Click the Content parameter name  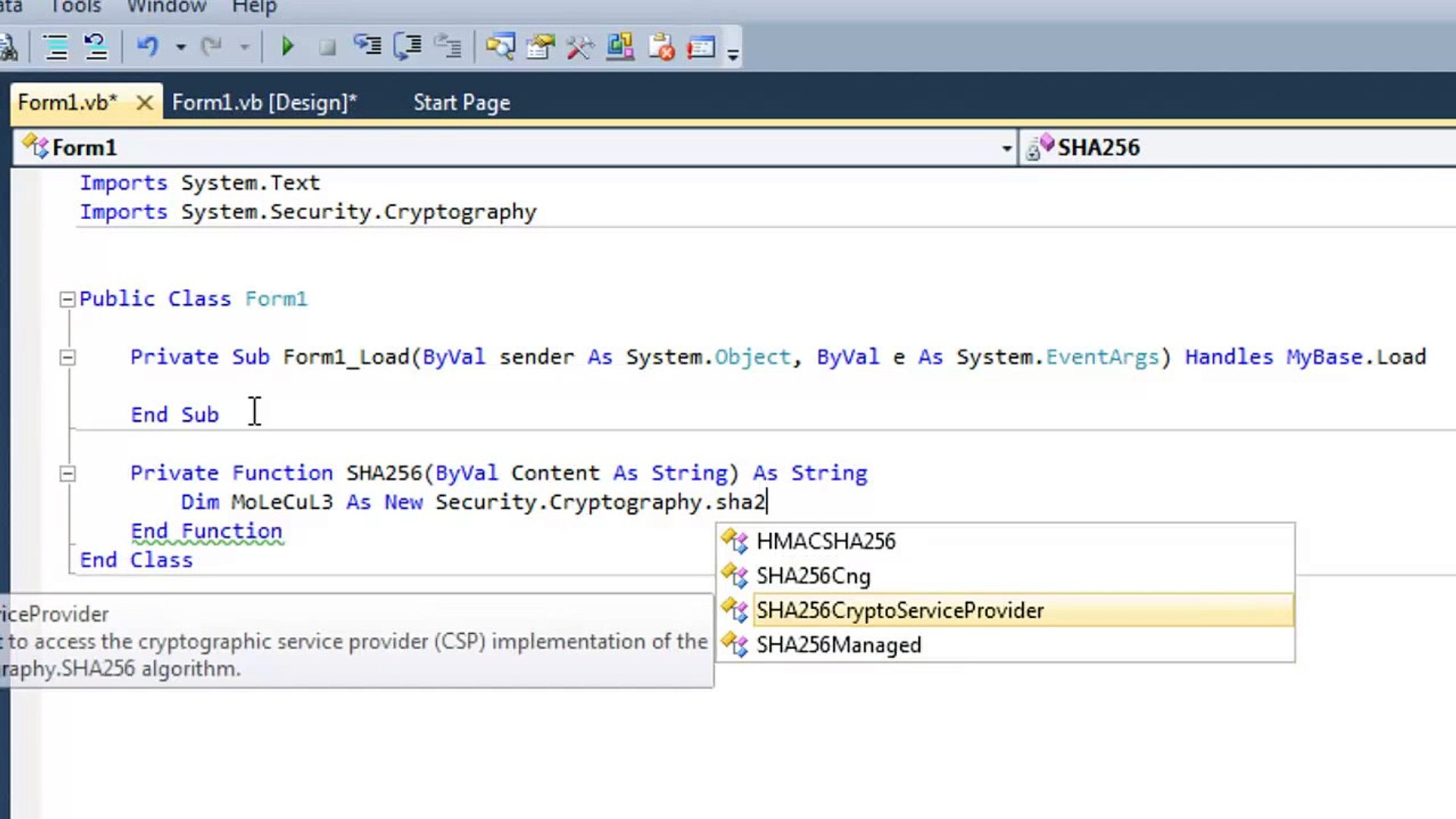point(555,473)
